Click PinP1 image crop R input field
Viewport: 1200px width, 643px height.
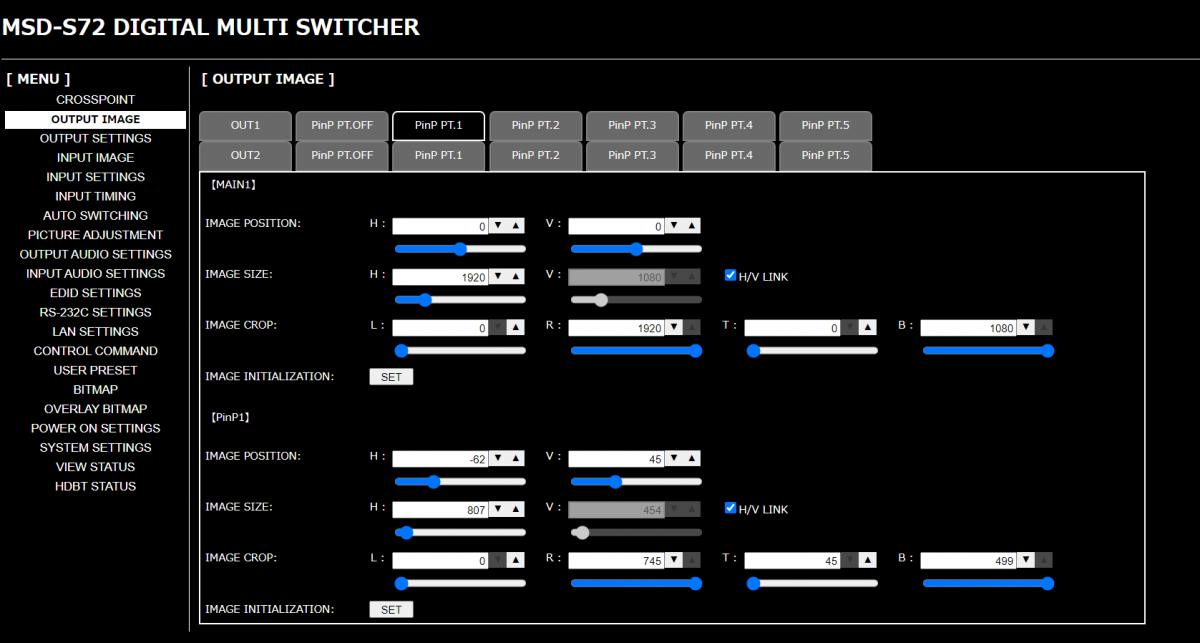[x=615, y=560]
